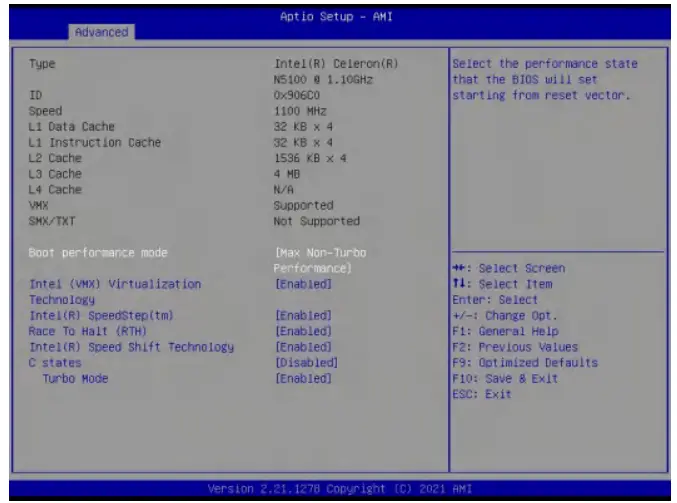Click the L1 Instruction Cache label
The image size is (677, 503).
(x=95, y=142)
